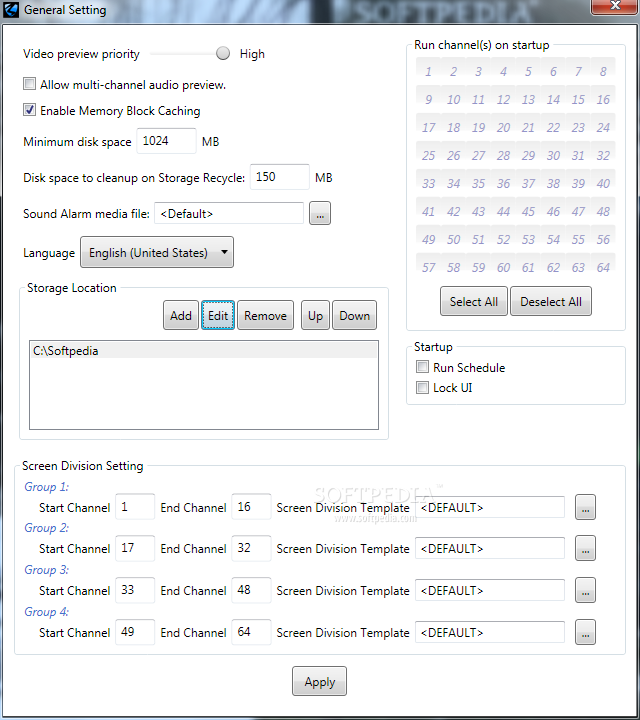Click Group 2 End Channel field
This screenshot has width=640, height=720.
coord(251,548)
